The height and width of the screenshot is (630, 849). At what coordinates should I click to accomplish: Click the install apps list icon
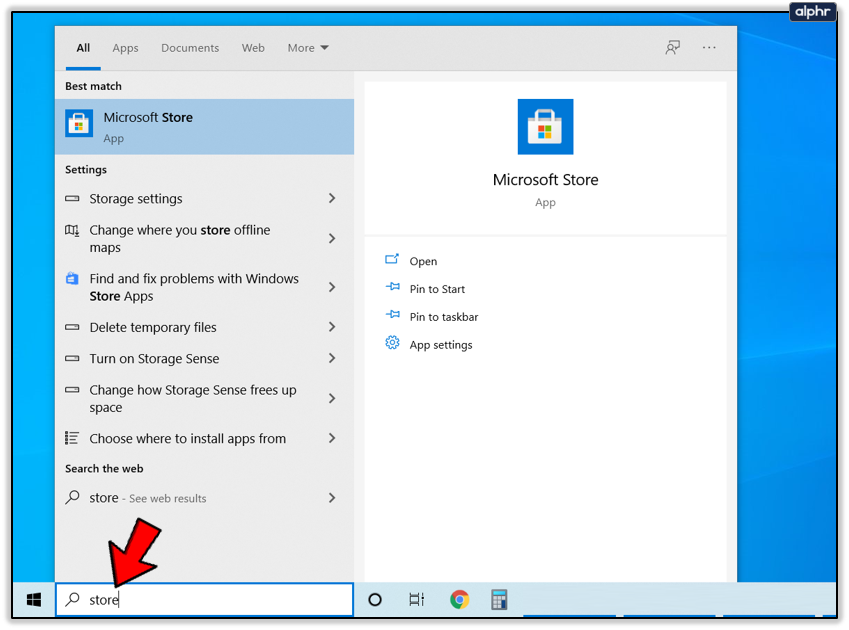coord(72,438)
